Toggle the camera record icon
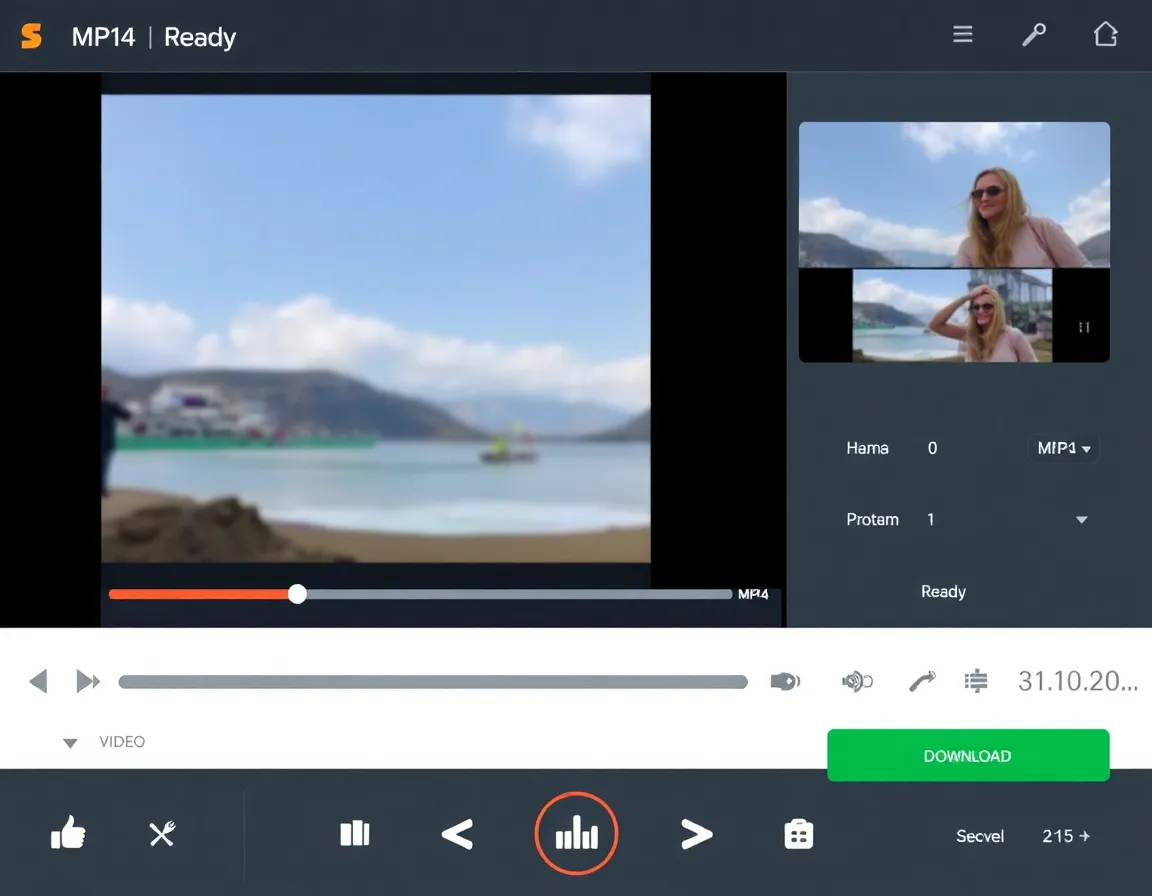The width and height of the screenshot is (1152, 896). [785, 682]
